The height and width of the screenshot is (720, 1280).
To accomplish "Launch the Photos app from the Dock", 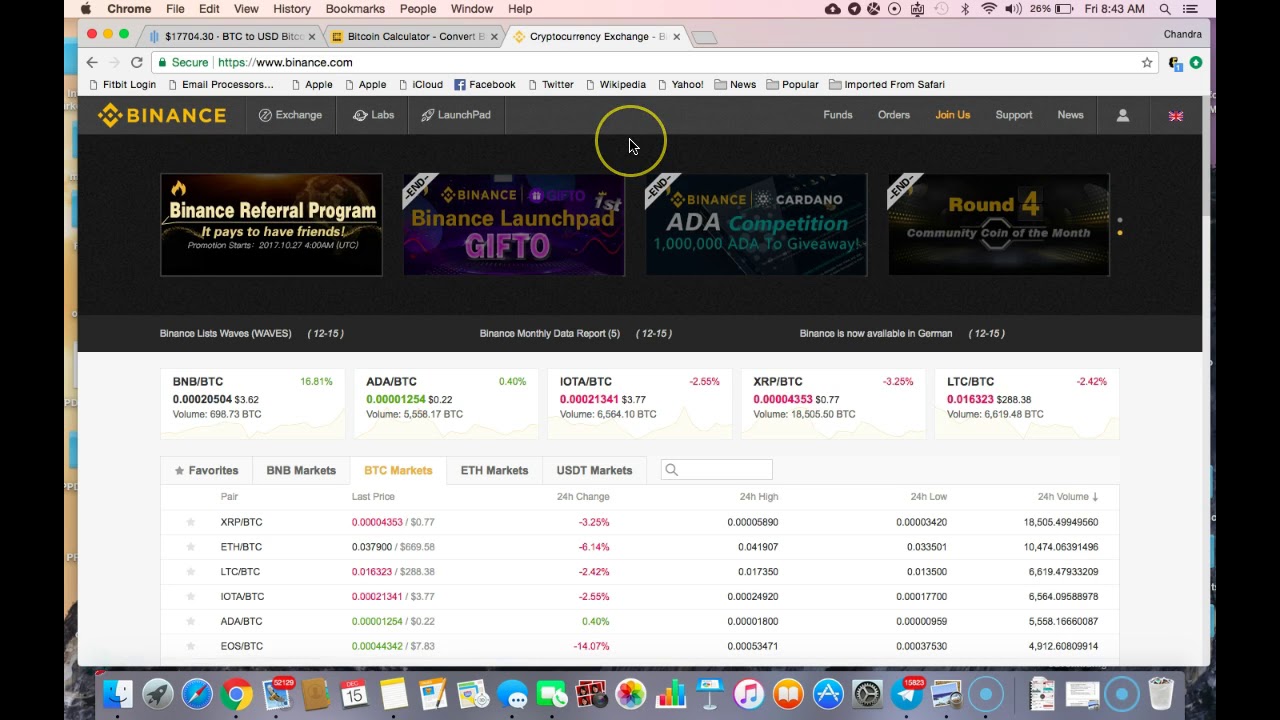I will tap(630, 693).
